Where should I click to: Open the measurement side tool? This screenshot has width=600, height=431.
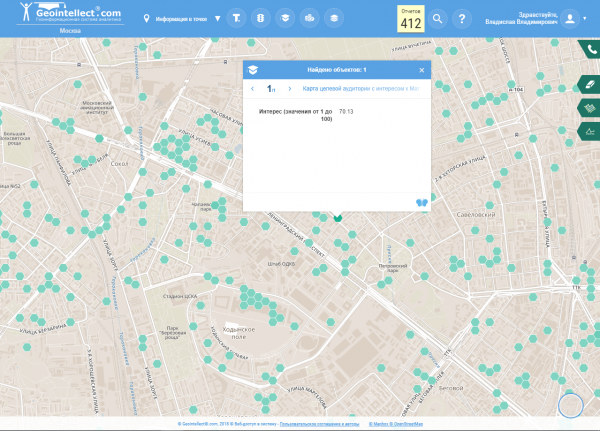[590, 132]
